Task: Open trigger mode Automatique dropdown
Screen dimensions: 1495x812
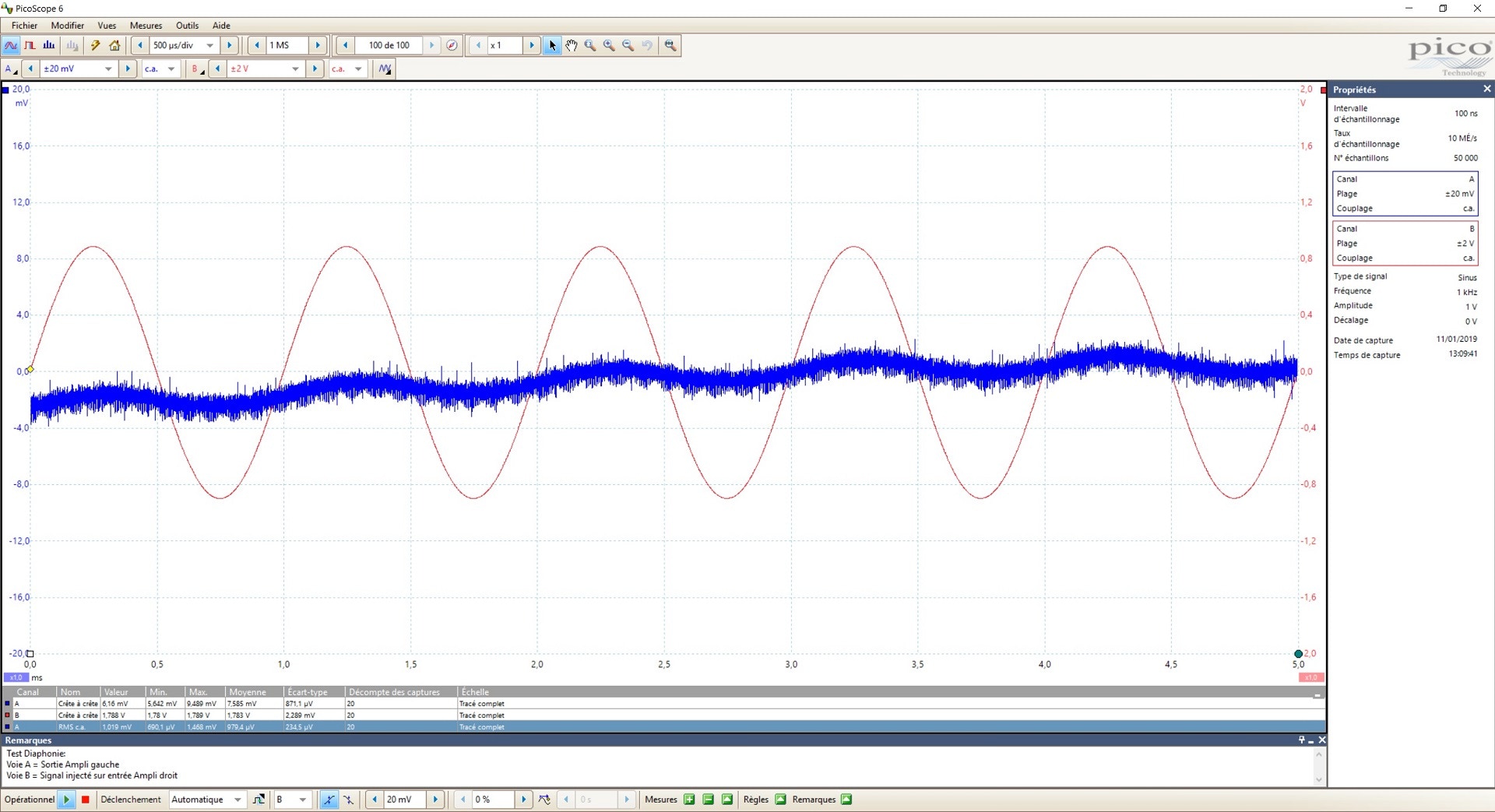Action: tap(237, 800)
